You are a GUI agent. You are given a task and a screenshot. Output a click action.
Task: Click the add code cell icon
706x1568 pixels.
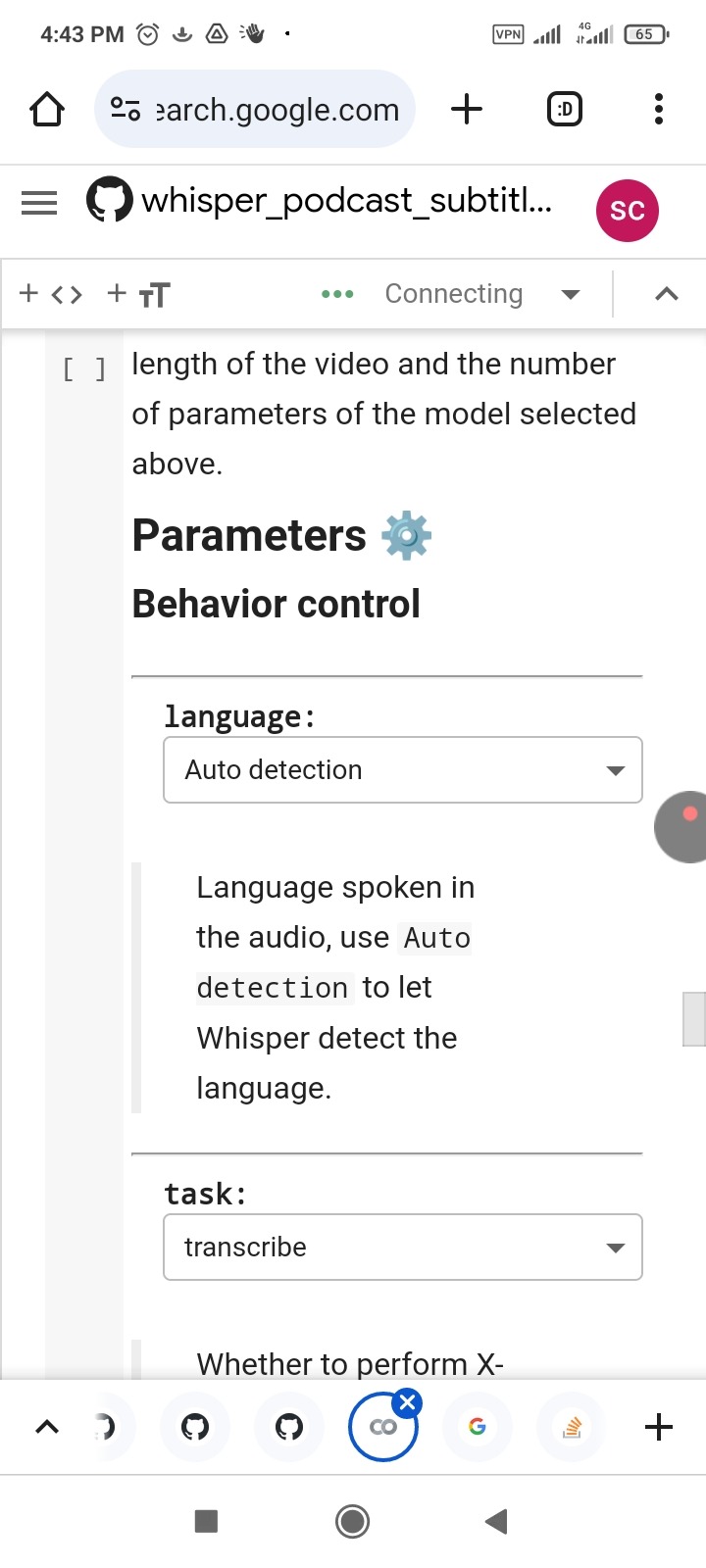point(50,293)
